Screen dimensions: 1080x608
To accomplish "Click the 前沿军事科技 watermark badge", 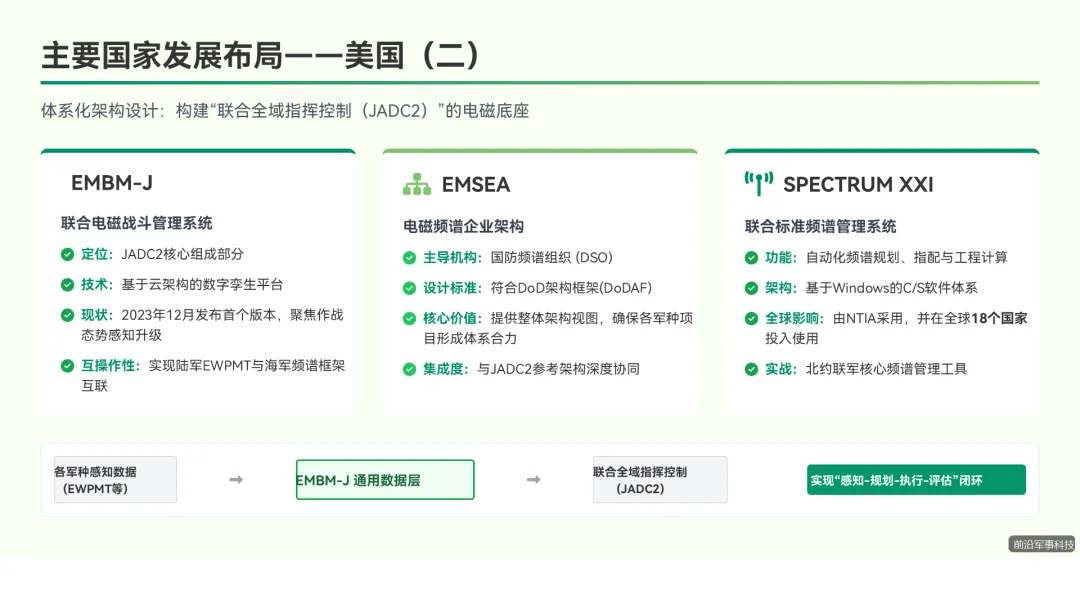I will (1043, 544).
